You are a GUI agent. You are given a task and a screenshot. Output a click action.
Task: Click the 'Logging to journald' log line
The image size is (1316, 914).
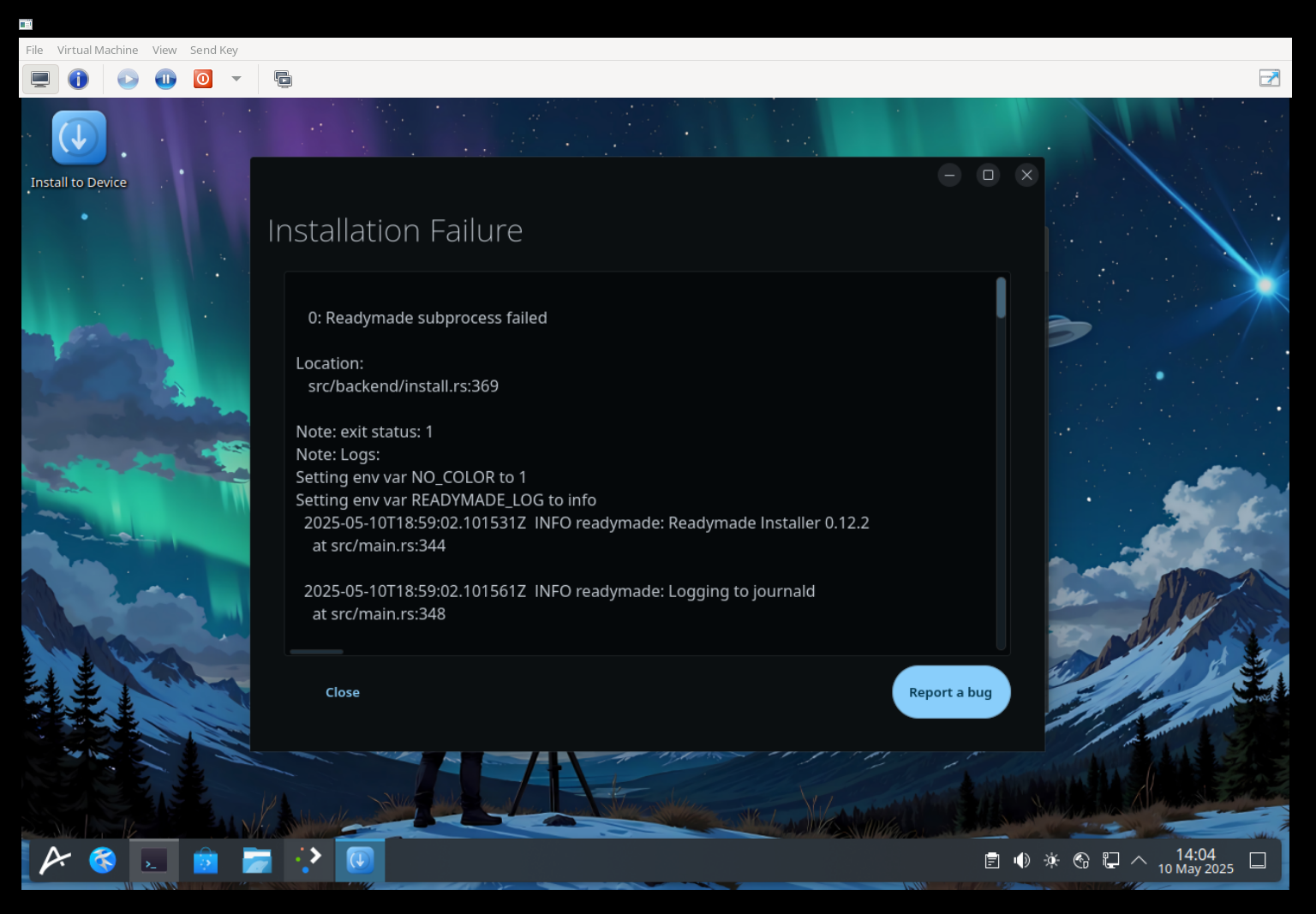click(559, 592)
